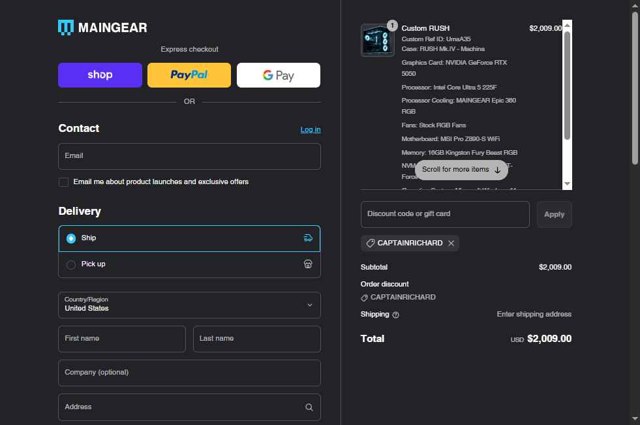
Task: Click the Country/Region chevron arrow
Action: click(x=310, y=305)
